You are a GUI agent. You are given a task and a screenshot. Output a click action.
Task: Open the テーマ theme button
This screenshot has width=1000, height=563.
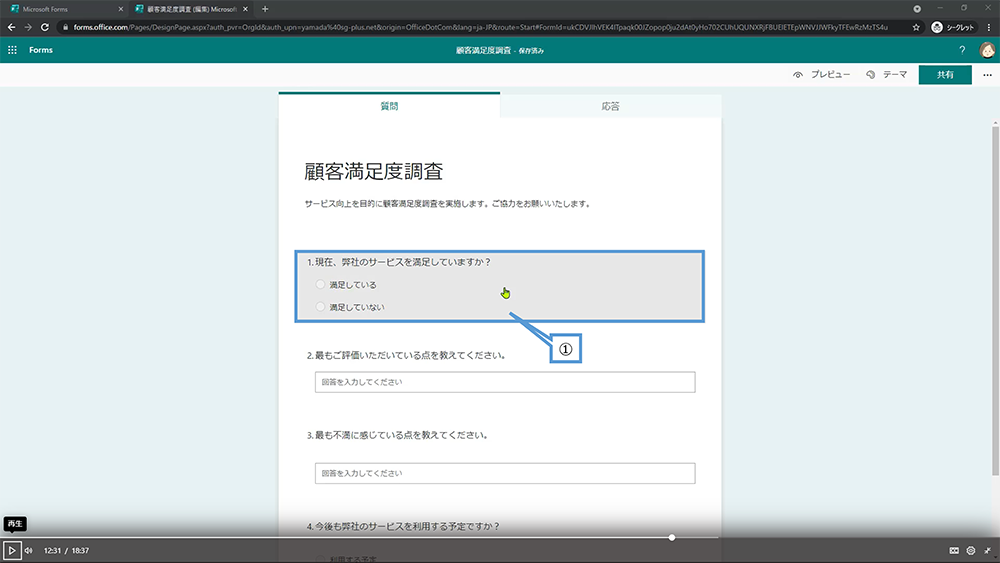[886, 75]
